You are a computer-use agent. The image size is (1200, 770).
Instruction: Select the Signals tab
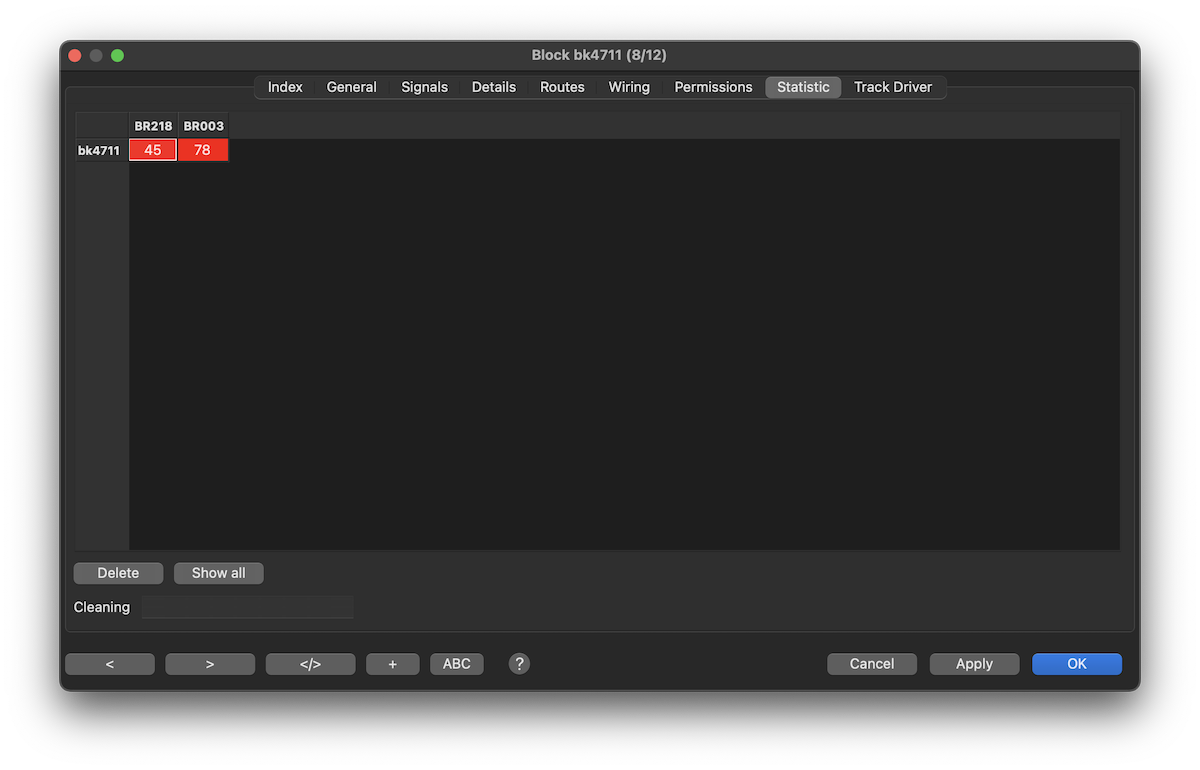424,87
